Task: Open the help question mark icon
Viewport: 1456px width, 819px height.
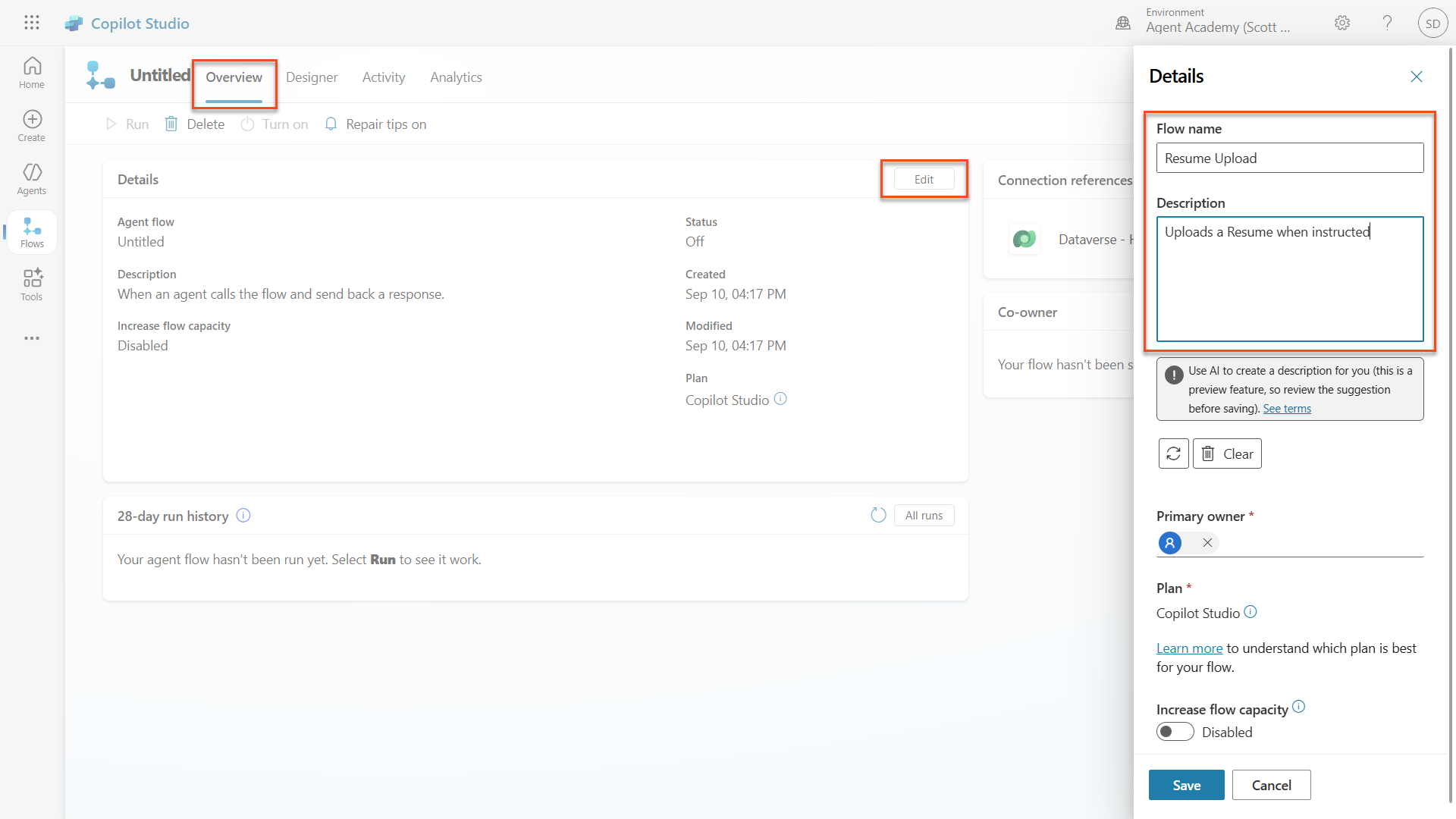Action: tap(1387, 23)
